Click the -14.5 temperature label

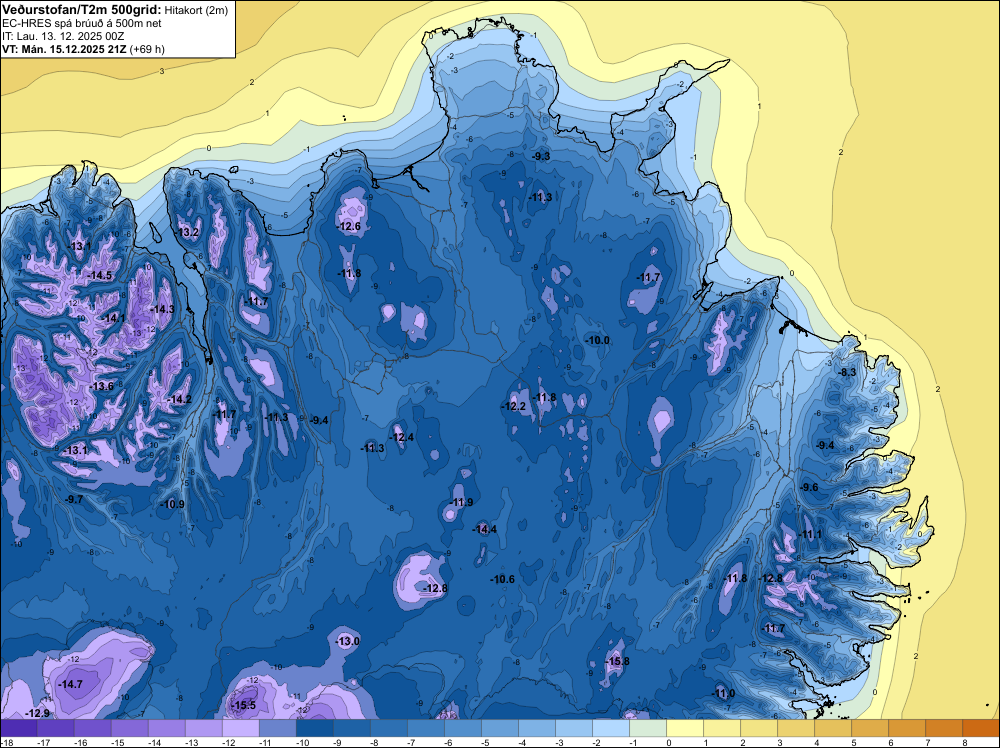(x=99, y=275)
